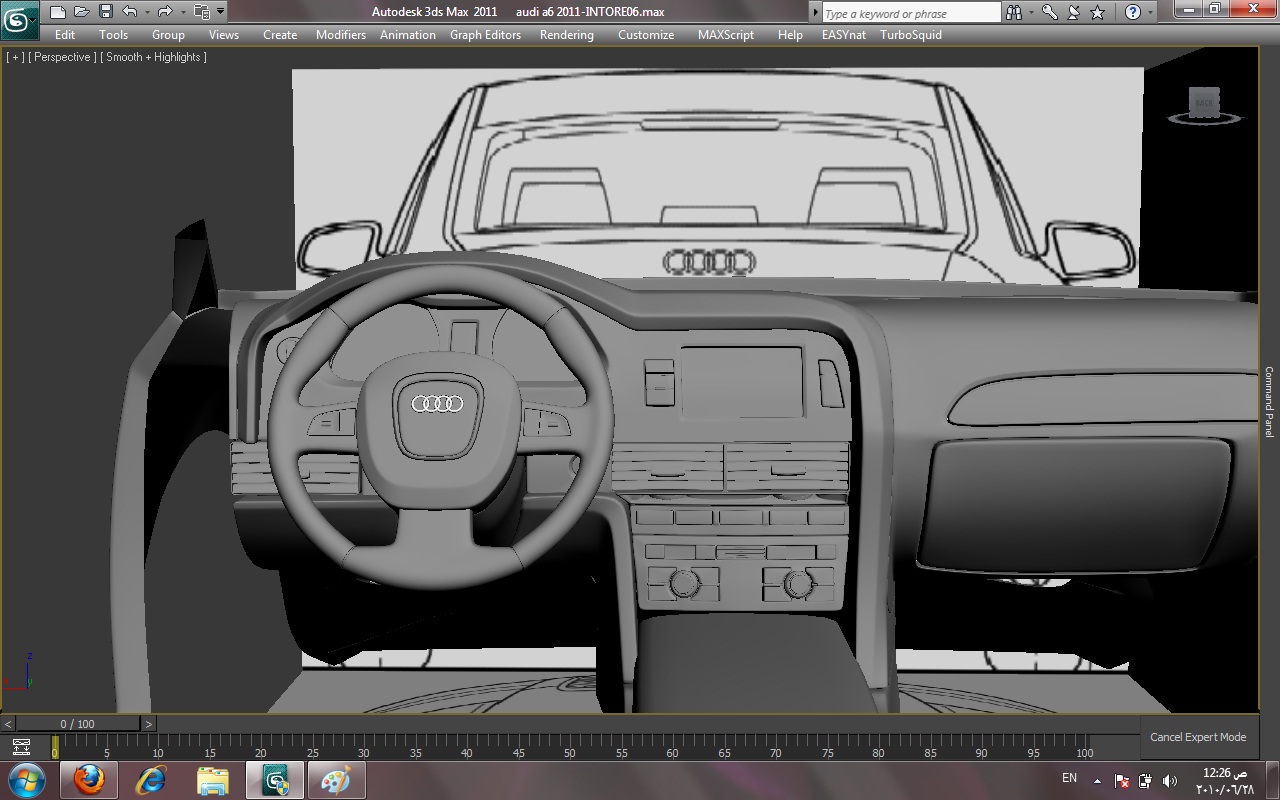This screenshot has width=1280, height=800.
Task: Open Communication Center satellite dish icon
Action: coord(1074,13)
